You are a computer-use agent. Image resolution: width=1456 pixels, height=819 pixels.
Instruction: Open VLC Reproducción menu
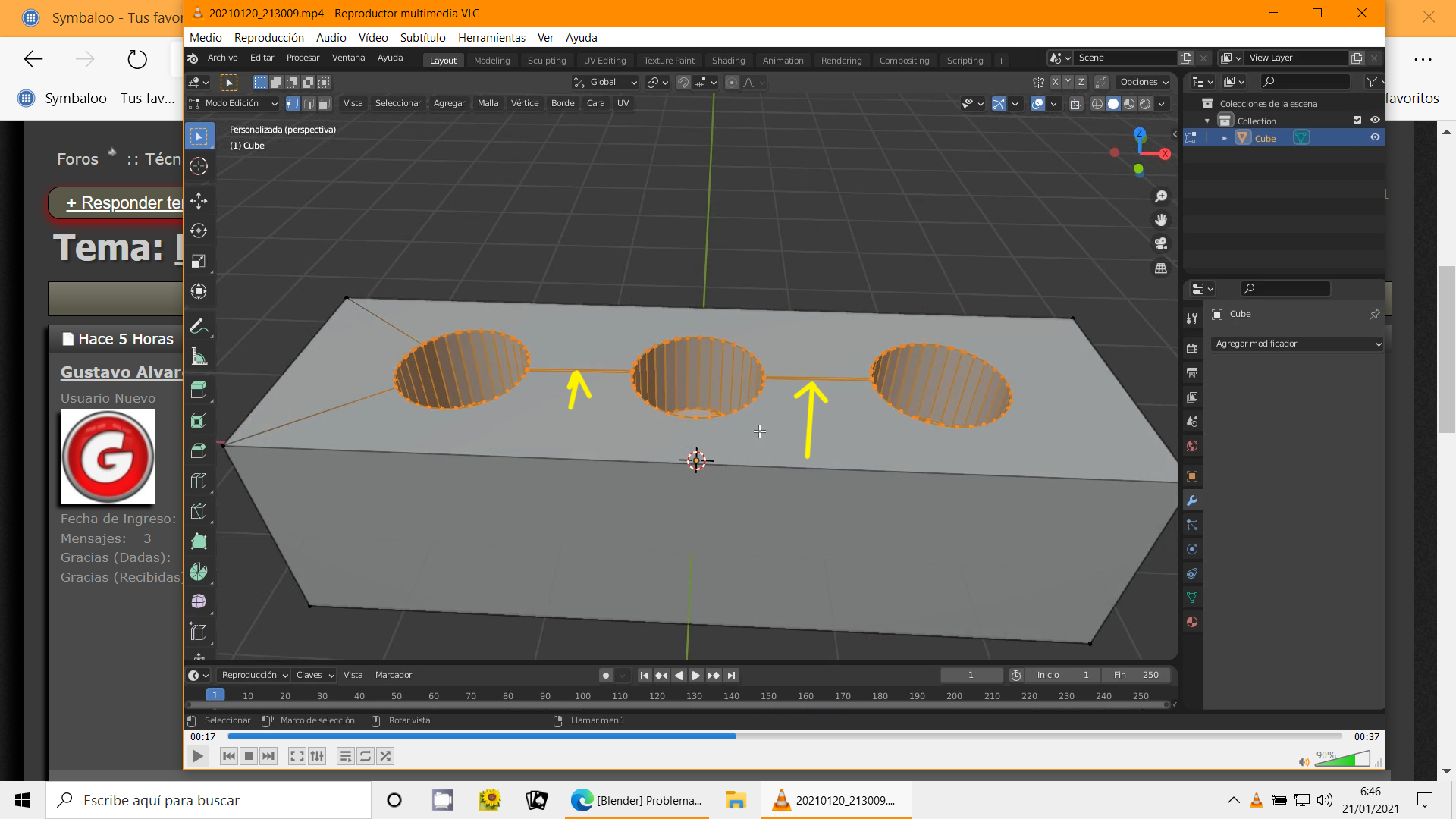tap(268, 38)
